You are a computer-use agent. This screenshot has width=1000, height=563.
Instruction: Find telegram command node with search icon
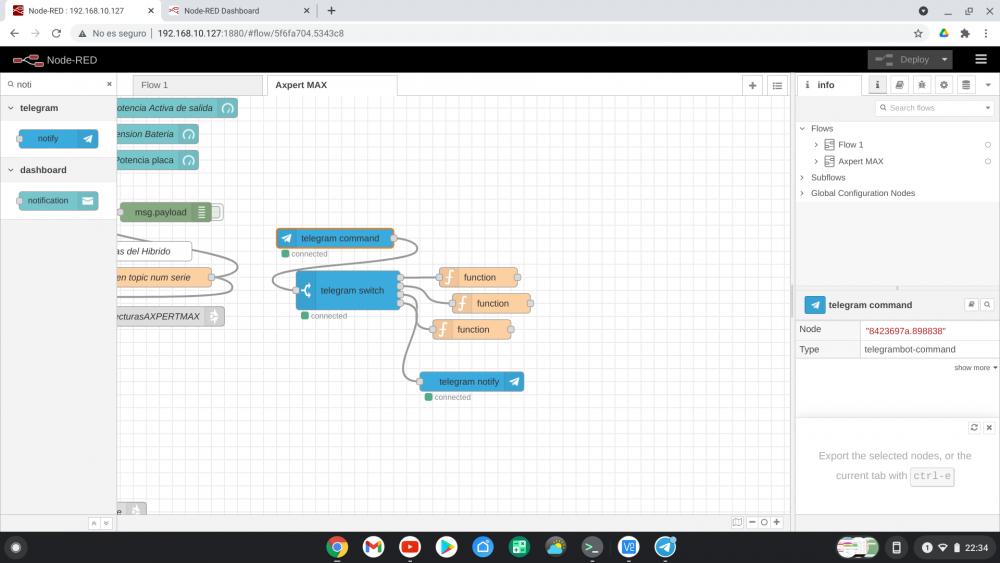pos(987,305)
